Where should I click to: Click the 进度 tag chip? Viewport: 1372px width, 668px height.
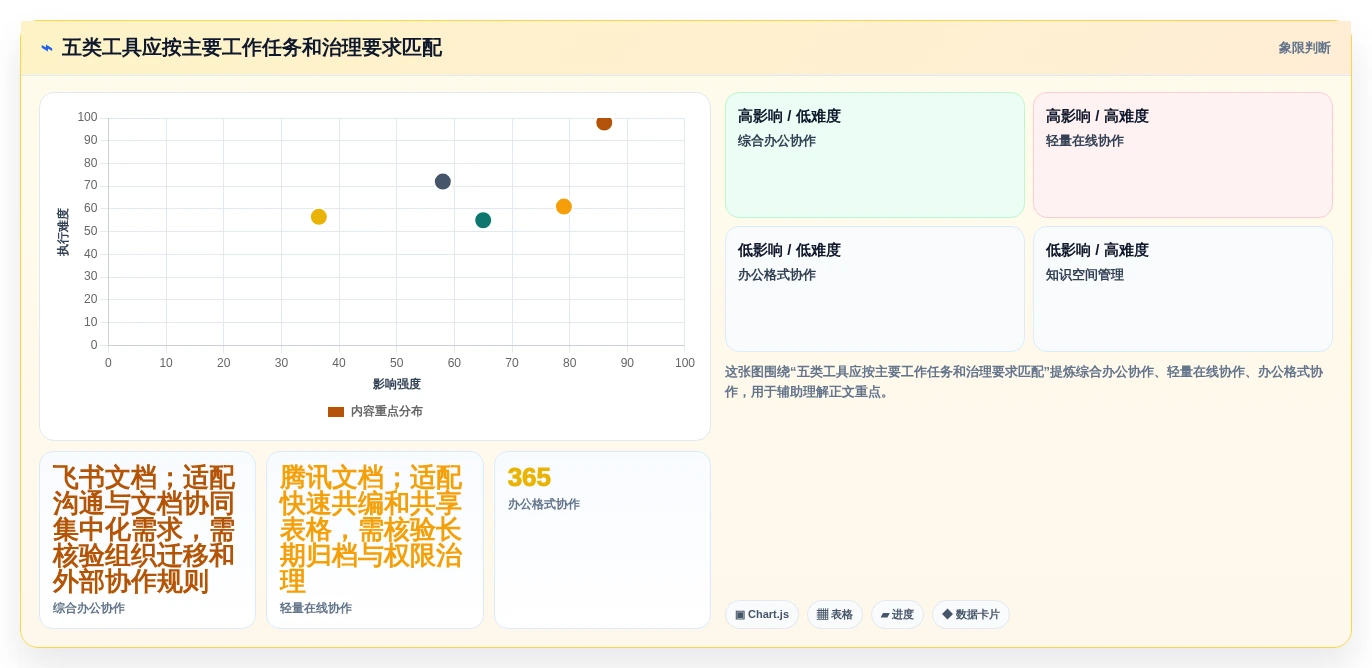coord(897,614)
